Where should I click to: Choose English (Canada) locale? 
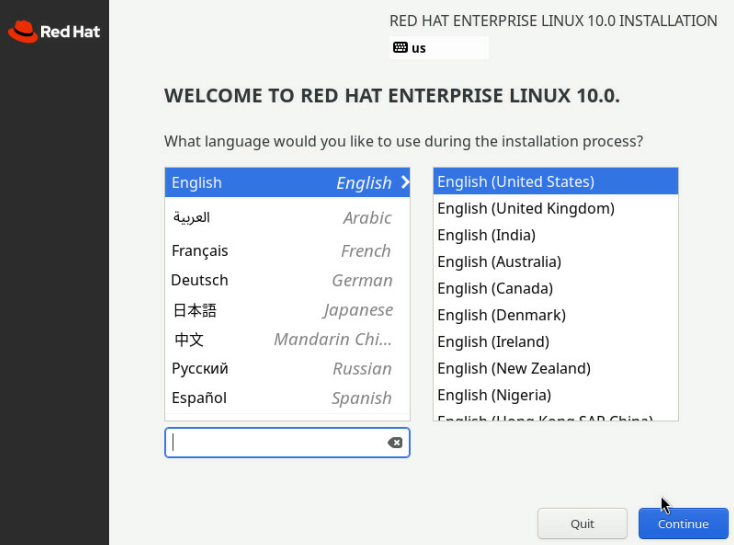click(x=556, y=288)
